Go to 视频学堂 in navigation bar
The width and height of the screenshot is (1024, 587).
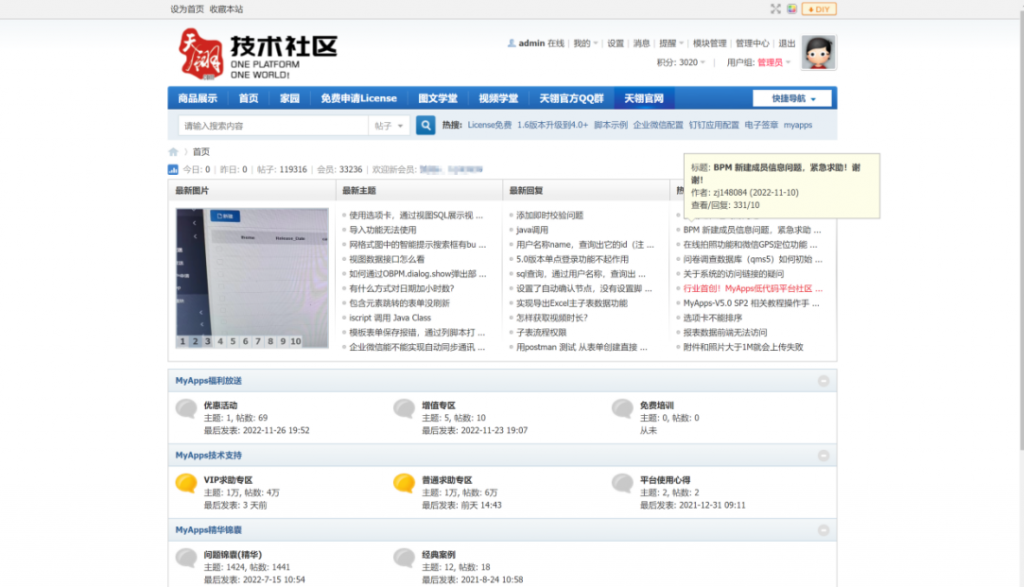tap(498, 98)
